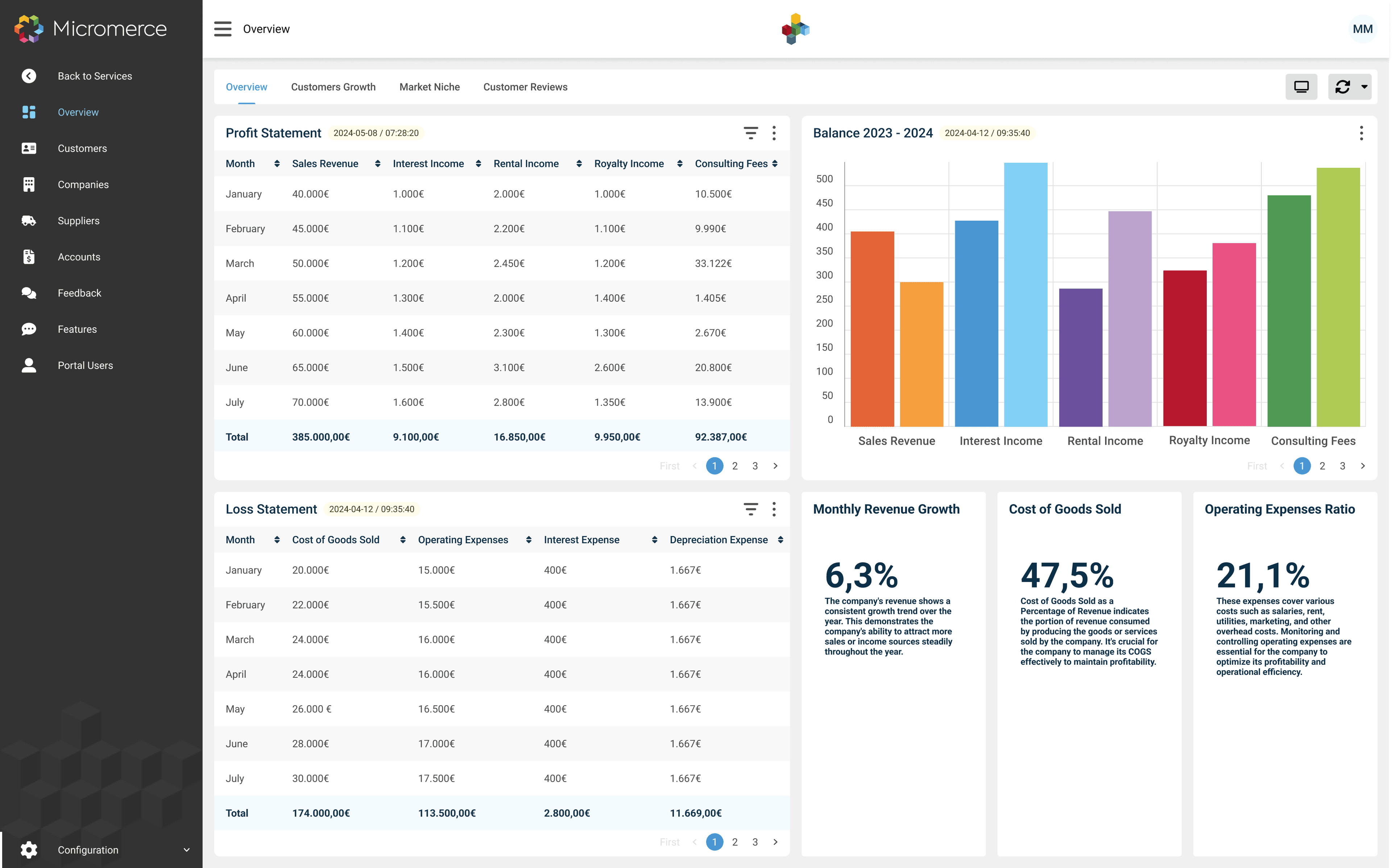Viewport: 1392px width, 868px height.
Task: Toggle fullscreen presentation mode
Action: (x=1301, y=87)
